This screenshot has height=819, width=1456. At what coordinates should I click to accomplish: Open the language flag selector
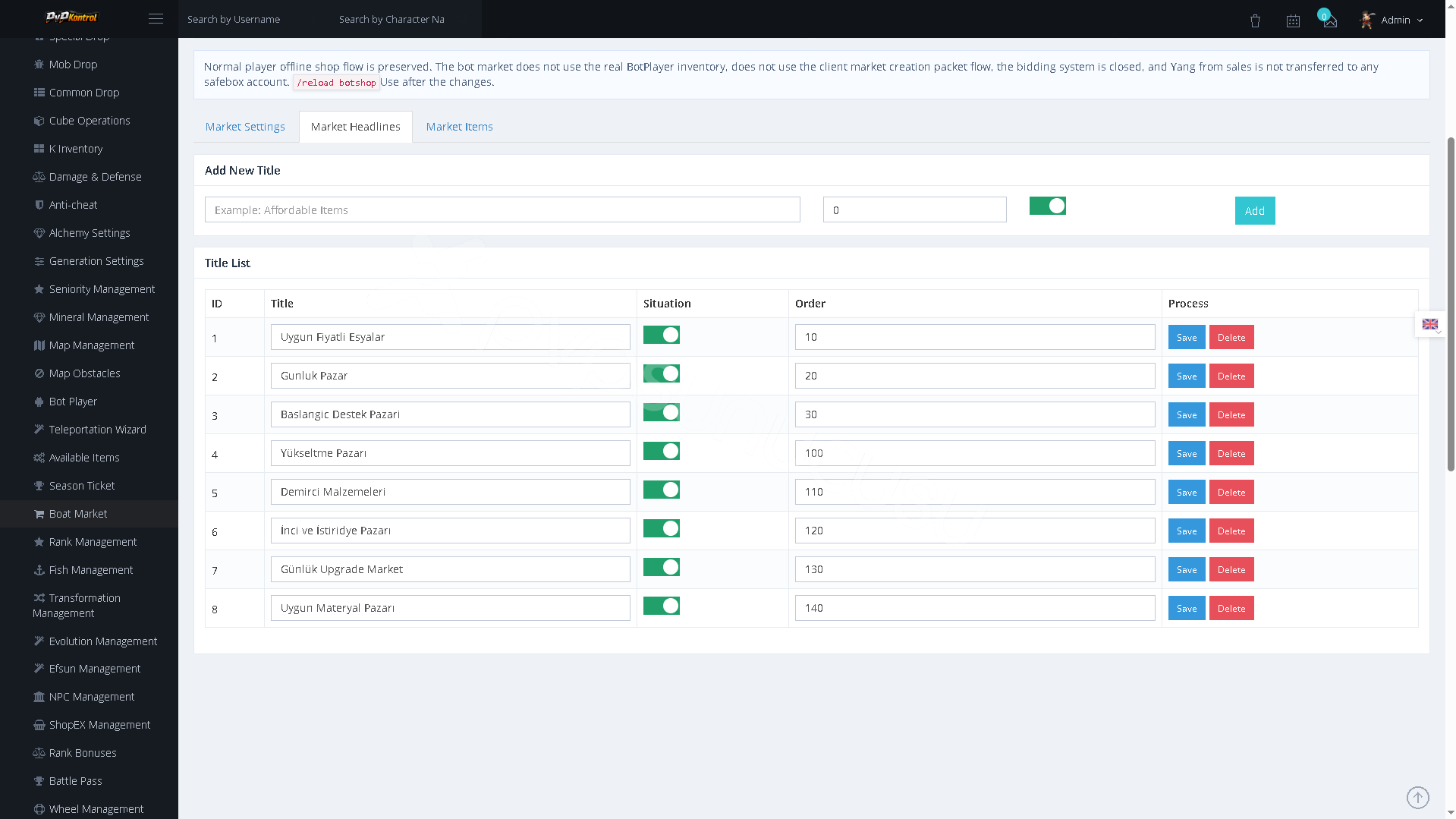point(1430,324)
